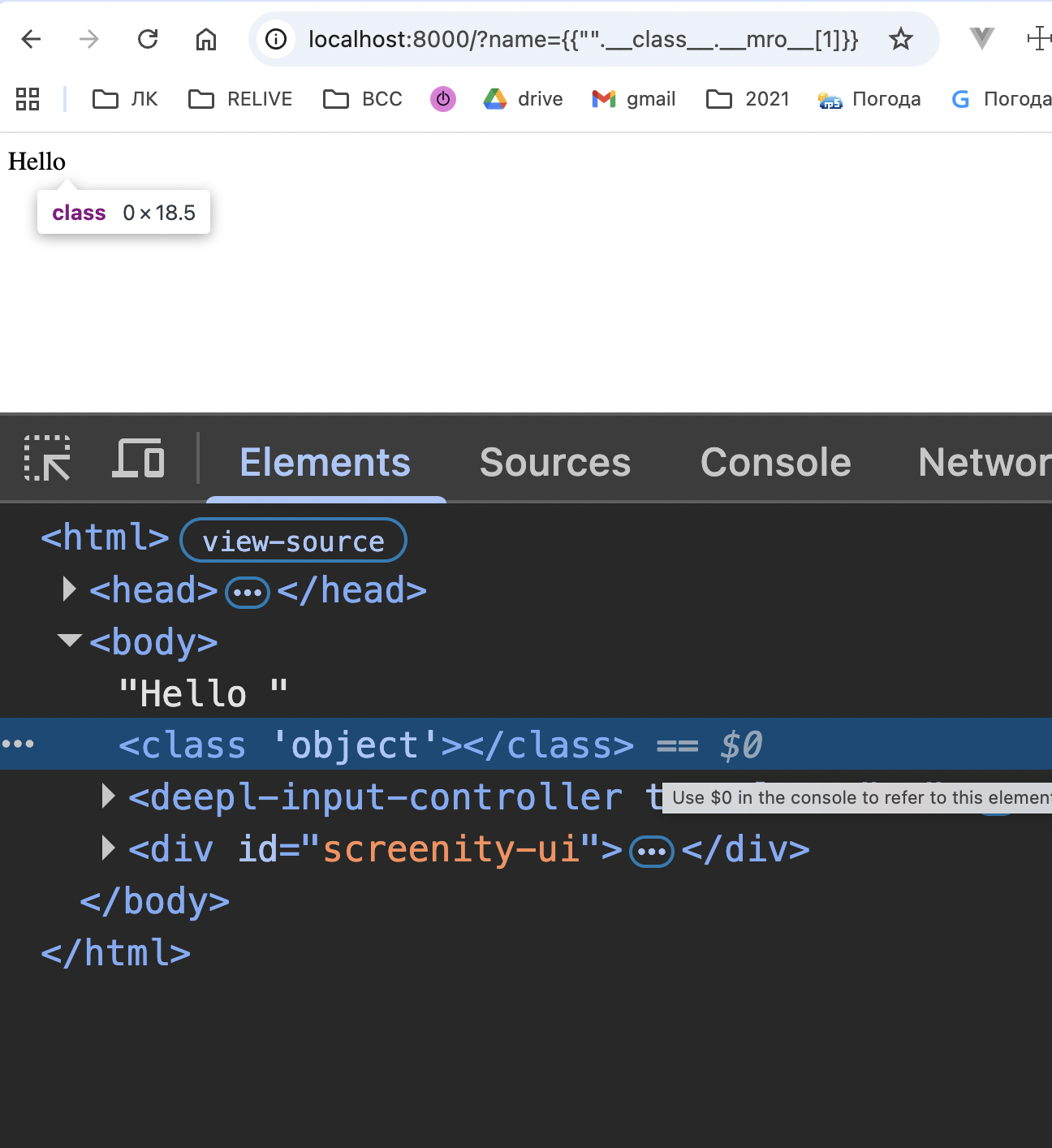Viewport: 1052px width, 1148px height.
Task: Bookmark this page with the star
Action: point(901,39)
